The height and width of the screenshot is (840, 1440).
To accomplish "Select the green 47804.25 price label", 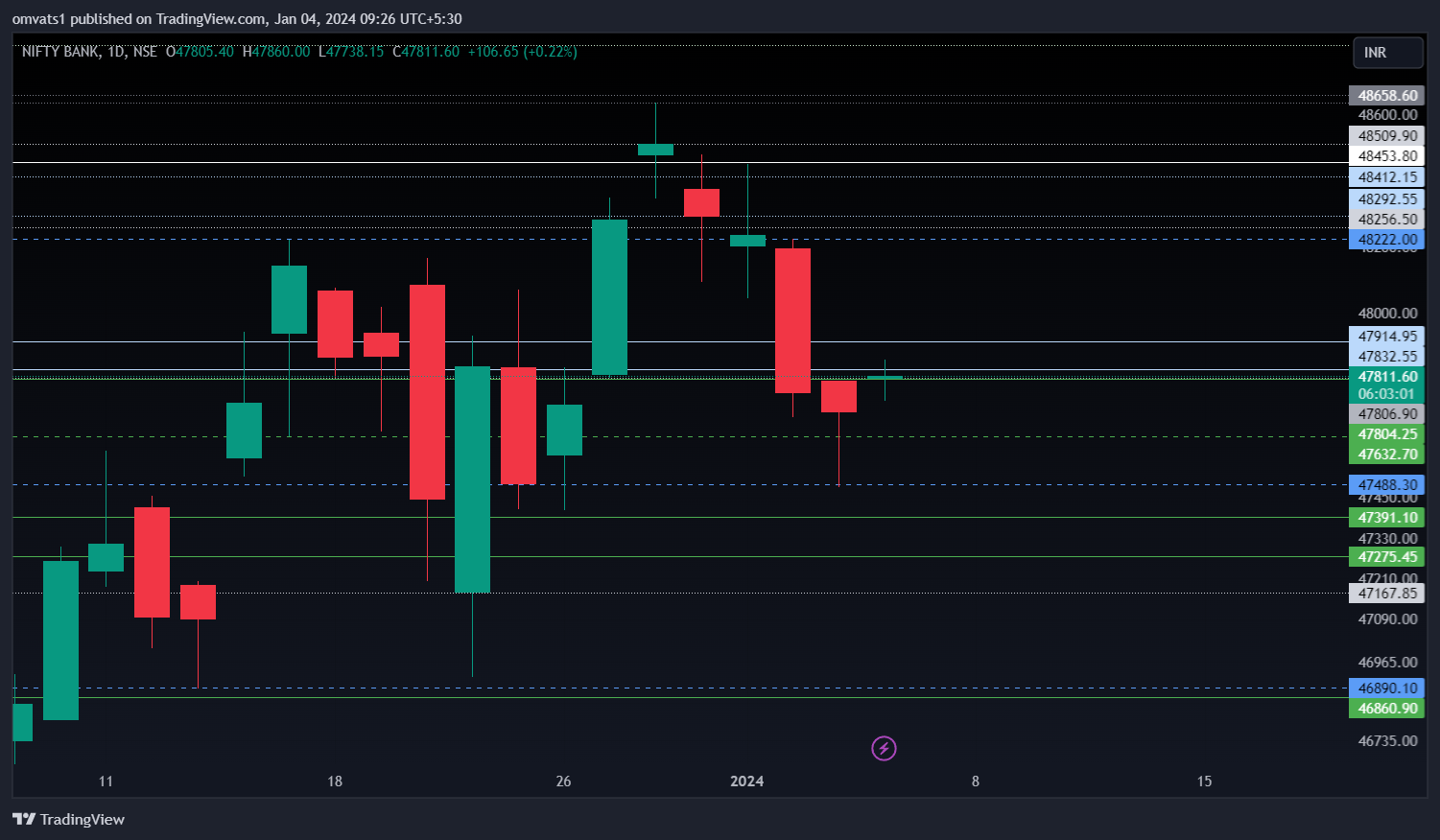I will tap(1387, 433).
